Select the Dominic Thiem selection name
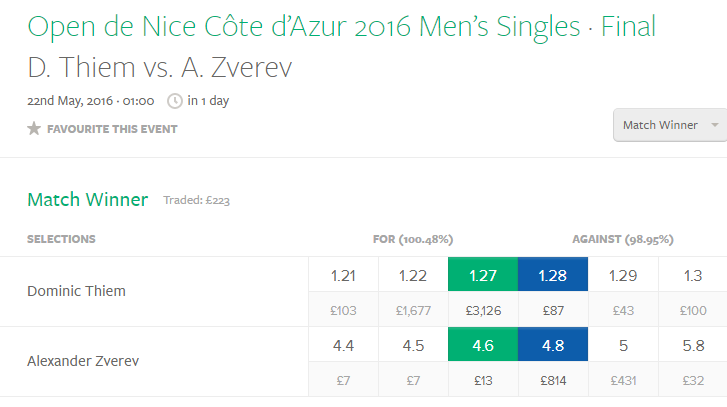 click(x=77, y=291)
